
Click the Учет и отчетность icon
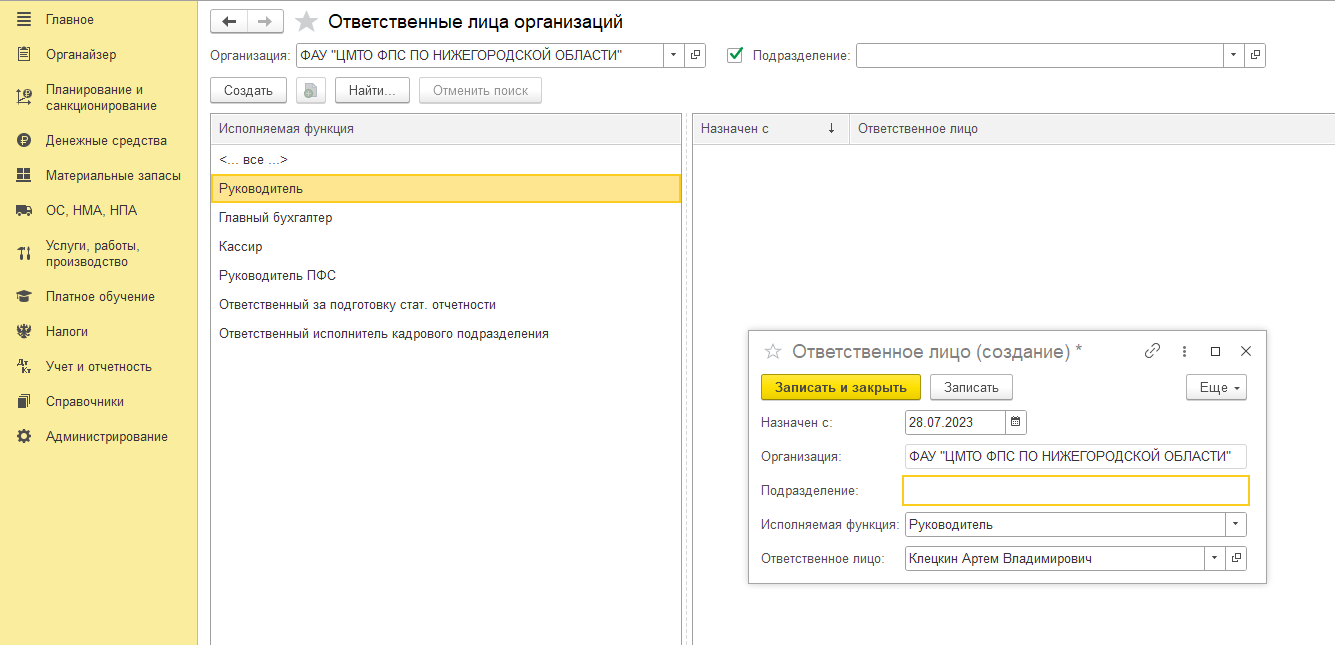(x=24, y=367)
